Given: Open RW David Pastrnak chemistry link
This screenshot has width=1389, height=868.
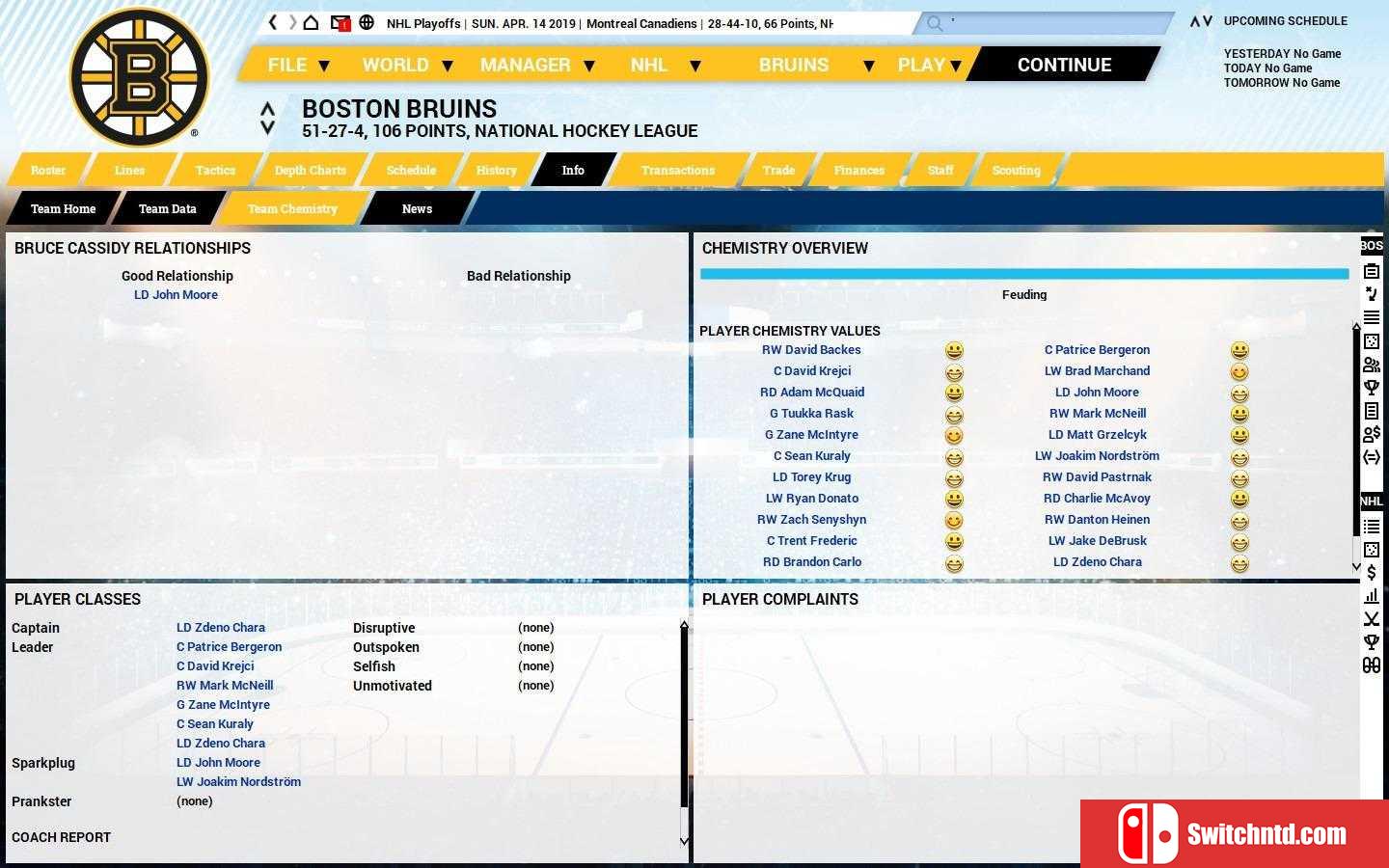Looking at the screenshot, I should [x=1097, y=477].
